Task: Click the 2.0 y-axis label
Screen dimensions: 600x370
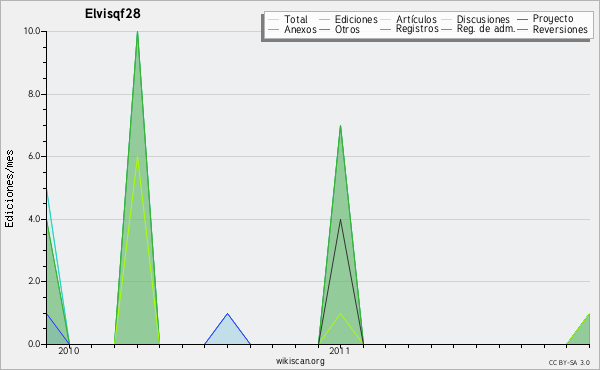Action: coord(34,281)
